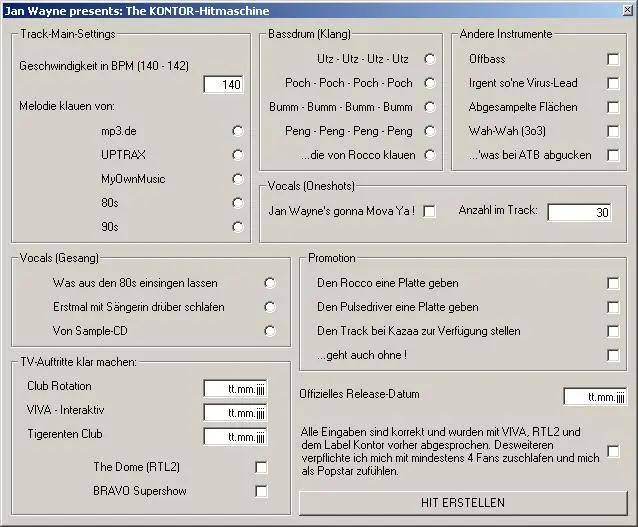The width and height of the screenshot is (638, 527).
Task: Choose UPTRAX as melody source
Action: coord(237,155)
